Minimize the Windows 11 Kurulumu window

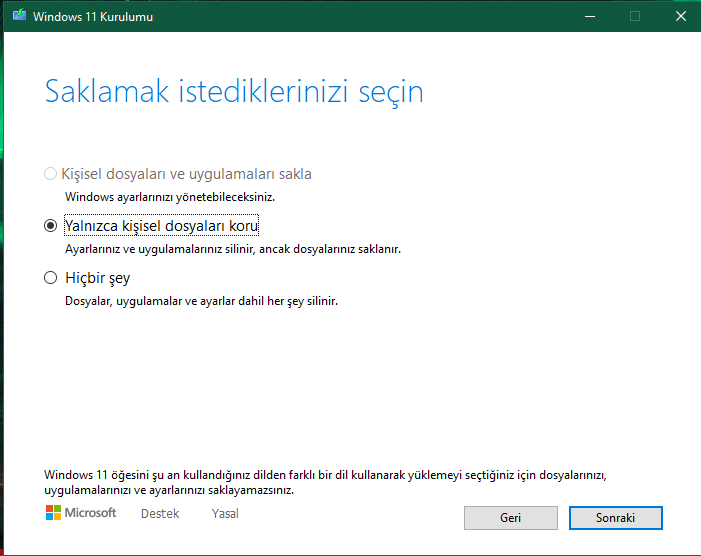click(x=590, y=17)
